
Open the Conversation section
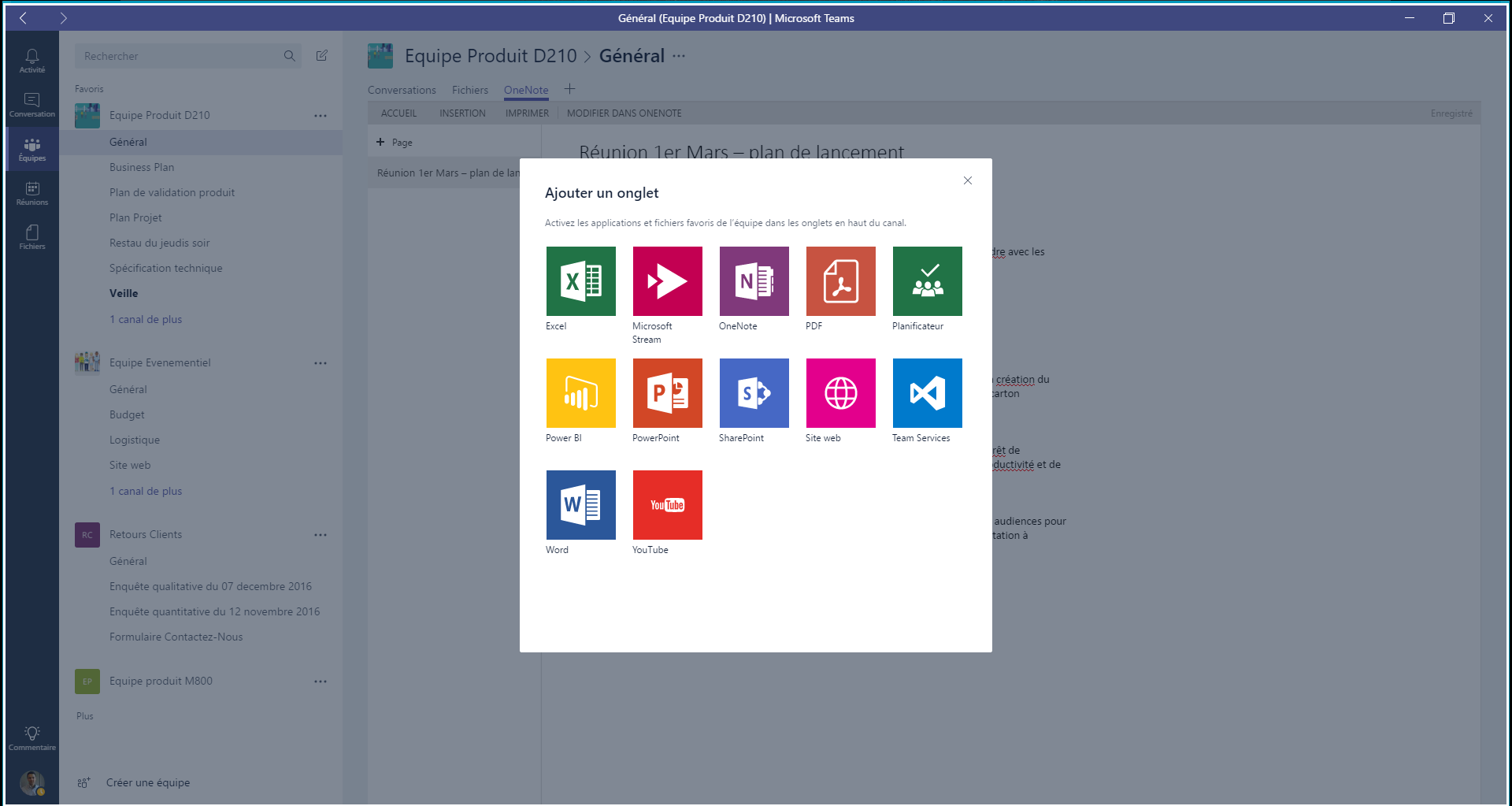32,105
